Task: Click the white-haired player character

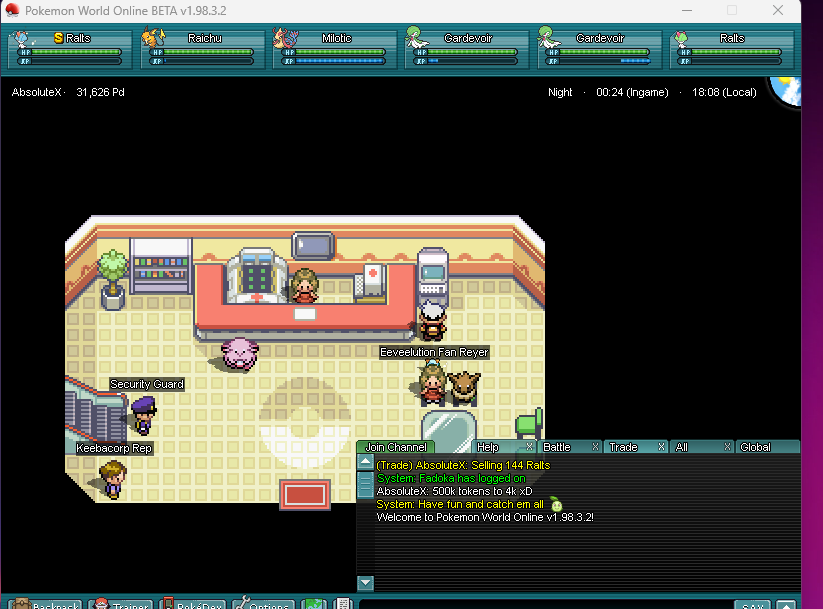Action: [x=433, y=320]
